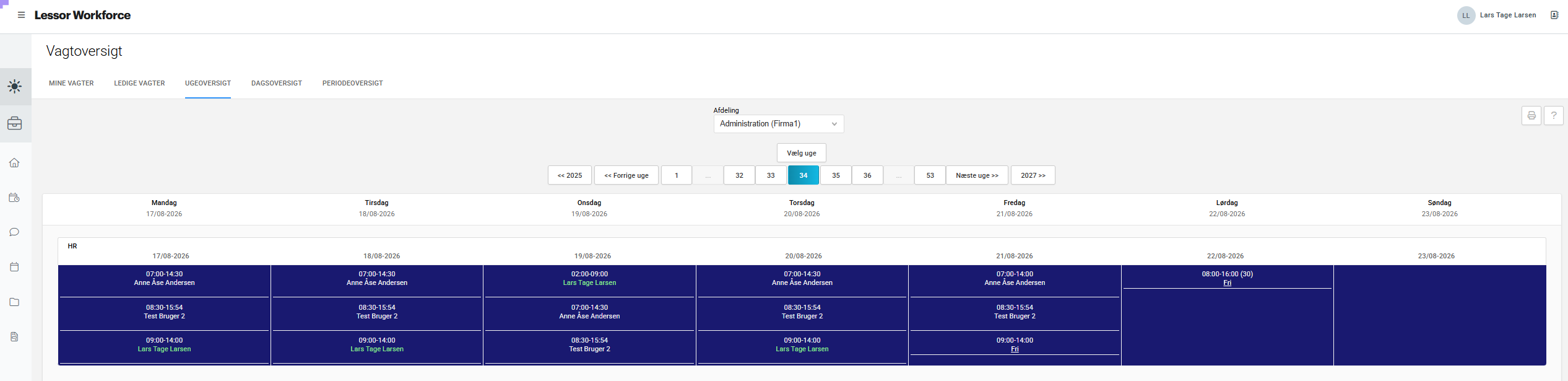Go to Næste uge
The height and width of the screenshot is (381, 1568).
(x=977, y=175)
